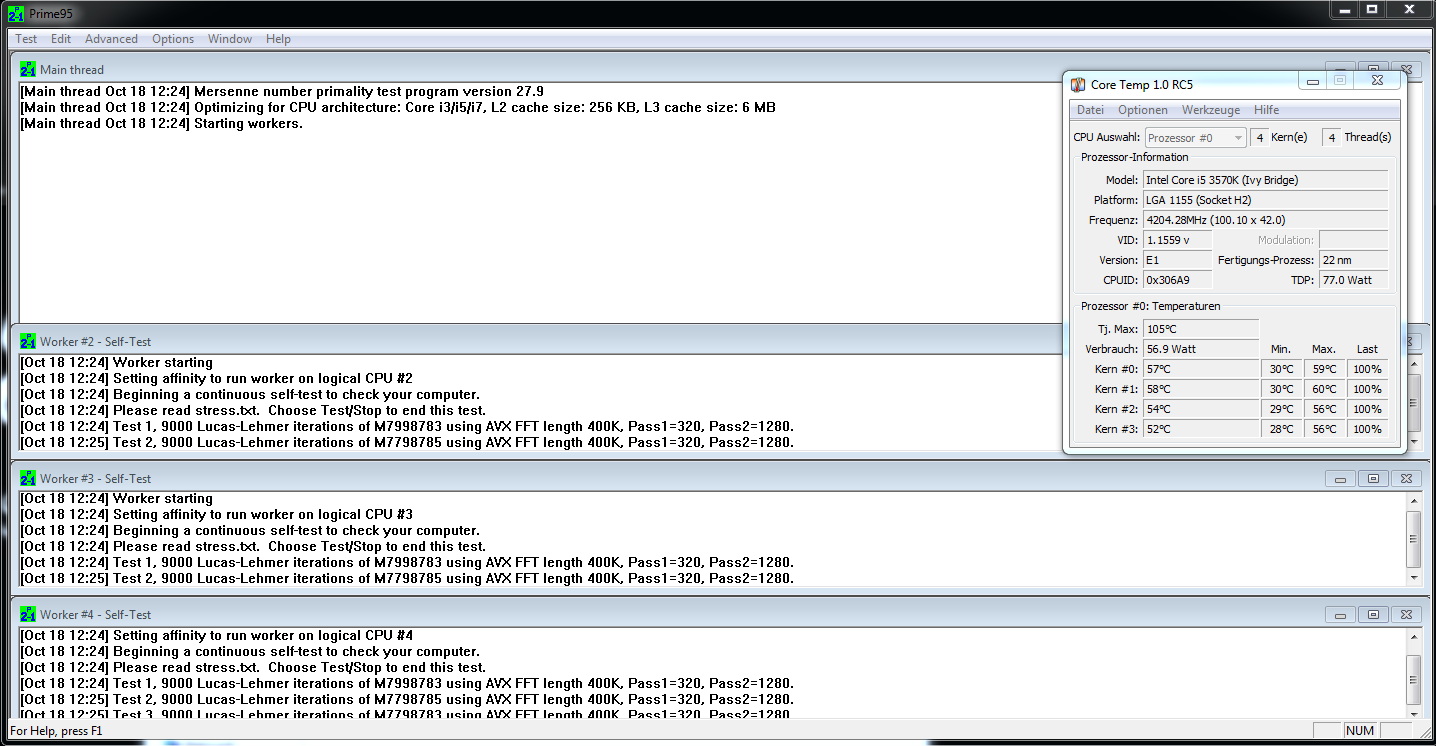Viewport: 1436px width, 746px height.
Task: Open the Optionen menu in Core Temp
Action: tap(1143, 110)
